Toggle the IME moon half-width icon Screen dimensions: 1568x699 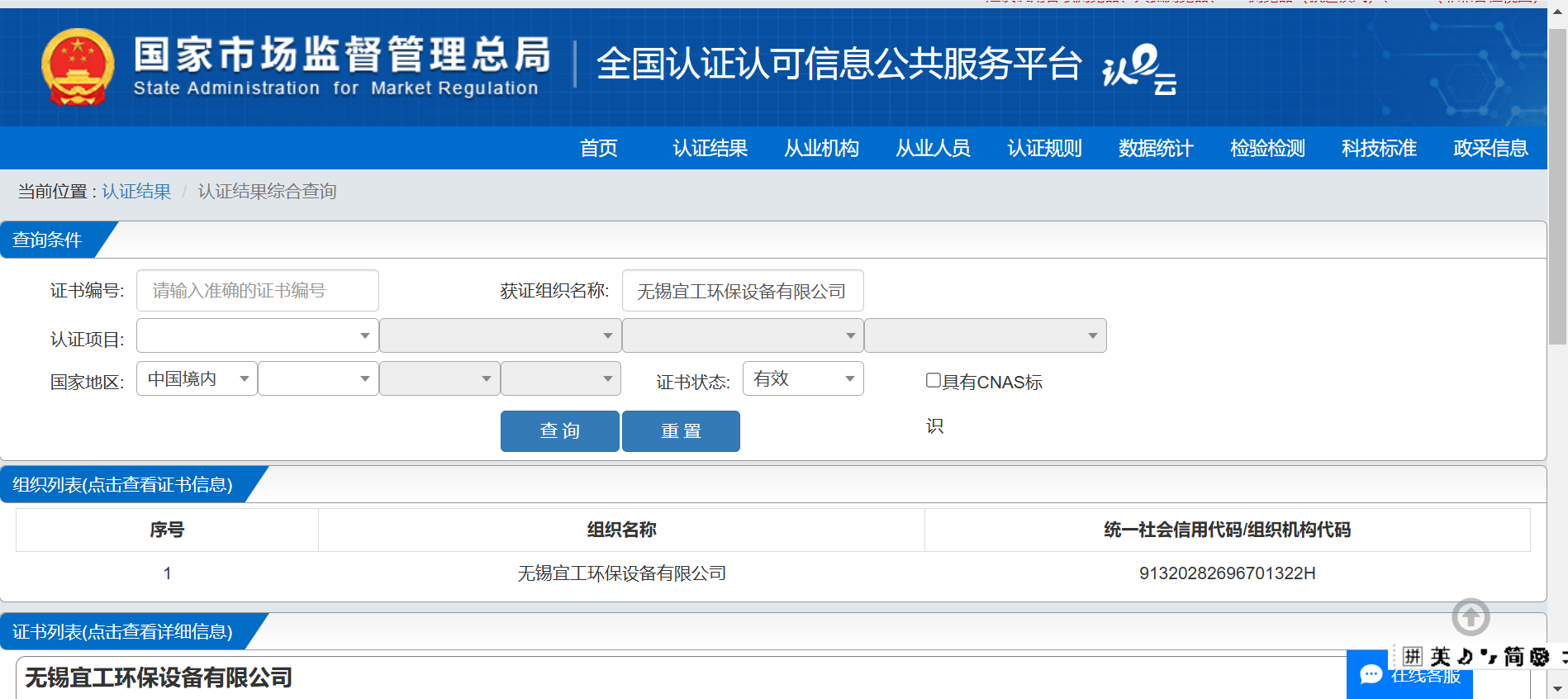pos(1465,657)
